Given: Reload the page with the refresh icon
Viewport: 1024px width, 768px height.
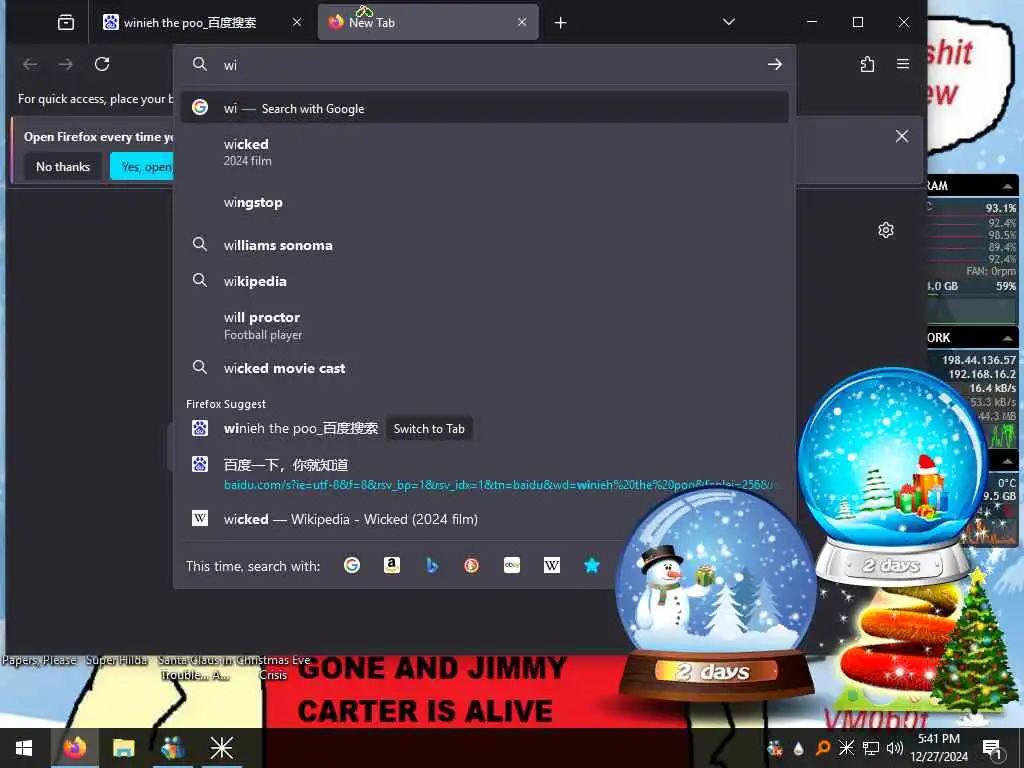Looking at the screenshot, I should 102,64.
